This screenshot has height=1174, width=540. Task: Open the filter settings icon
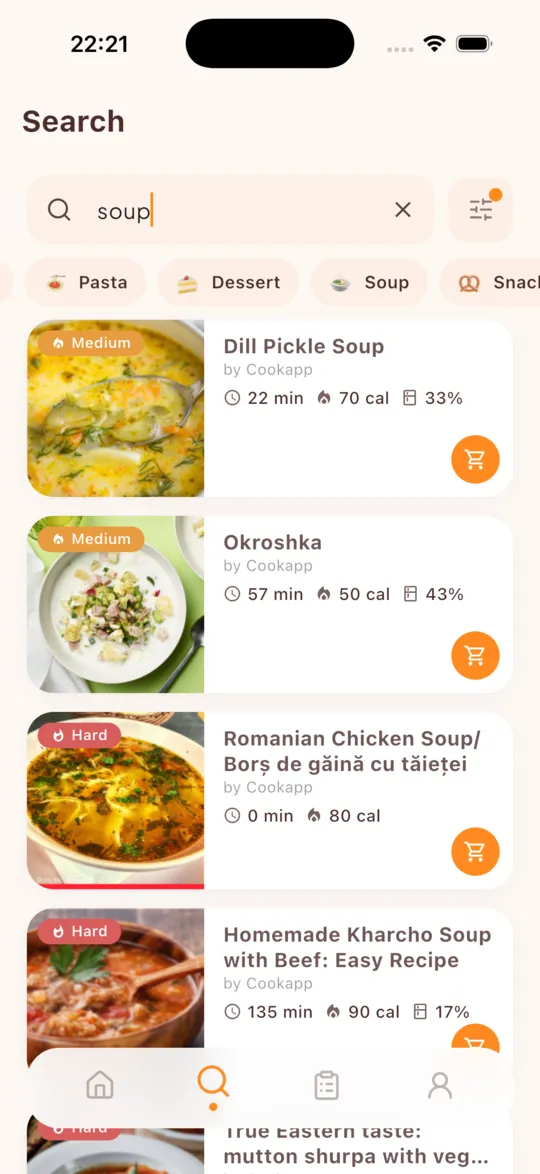[481, 210]
